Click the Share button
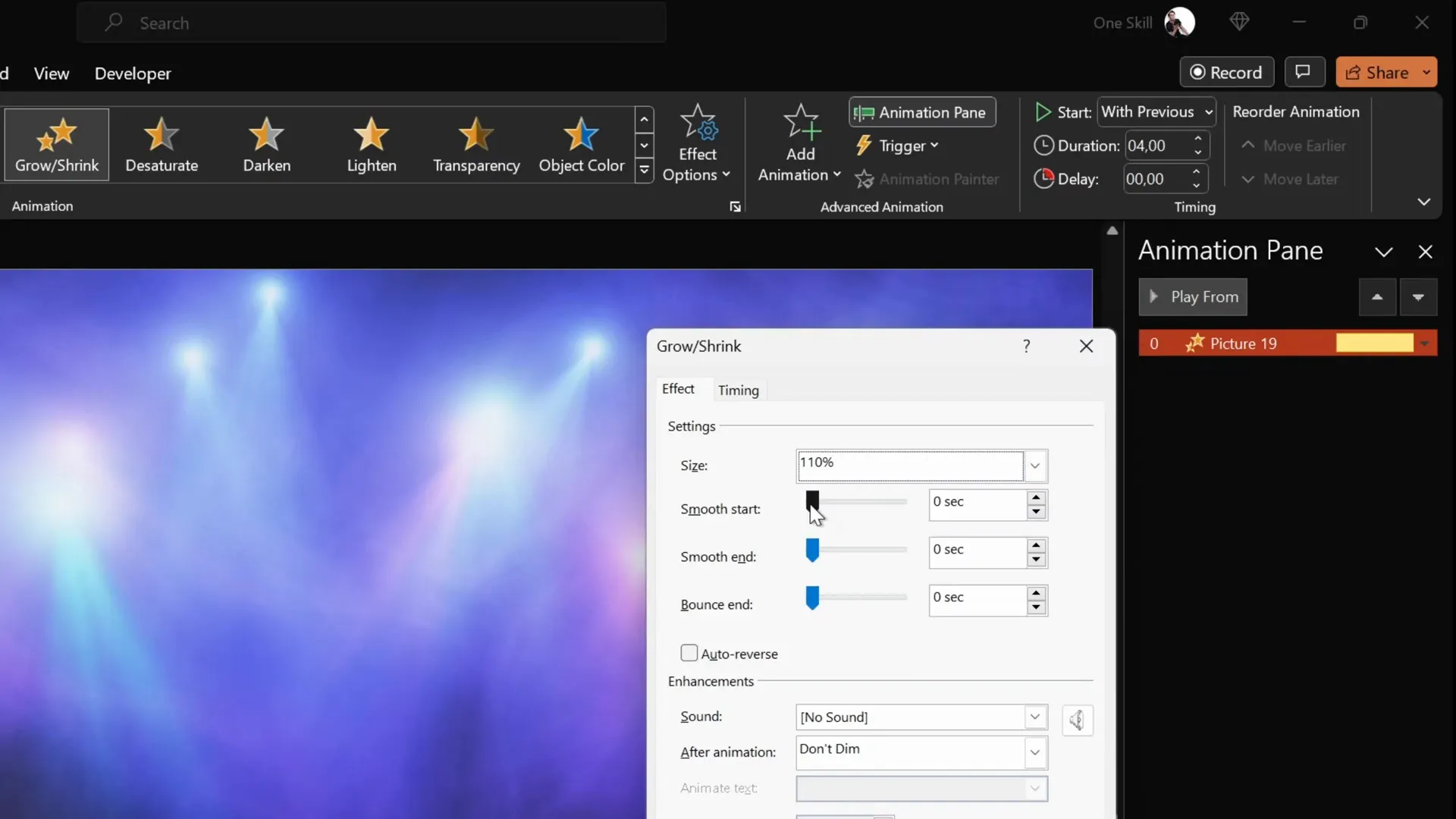The image size is (1456, 819). (x=1377, y=72)
